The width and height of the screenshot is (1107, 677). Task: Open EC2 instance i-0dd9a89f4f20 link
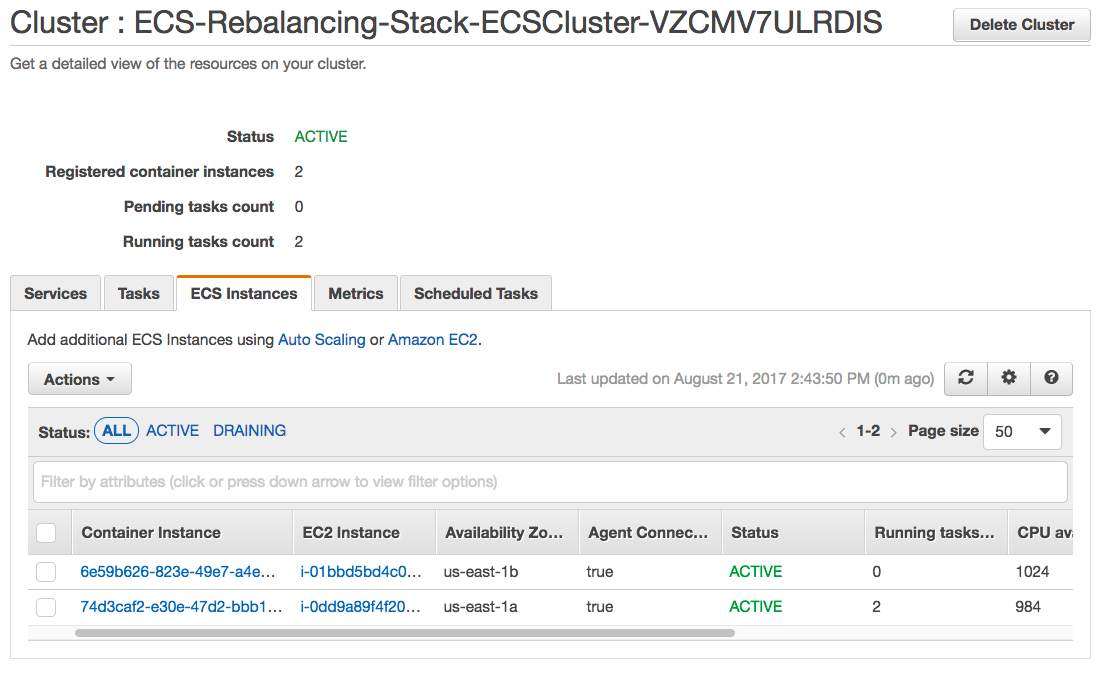pos(360,607)
